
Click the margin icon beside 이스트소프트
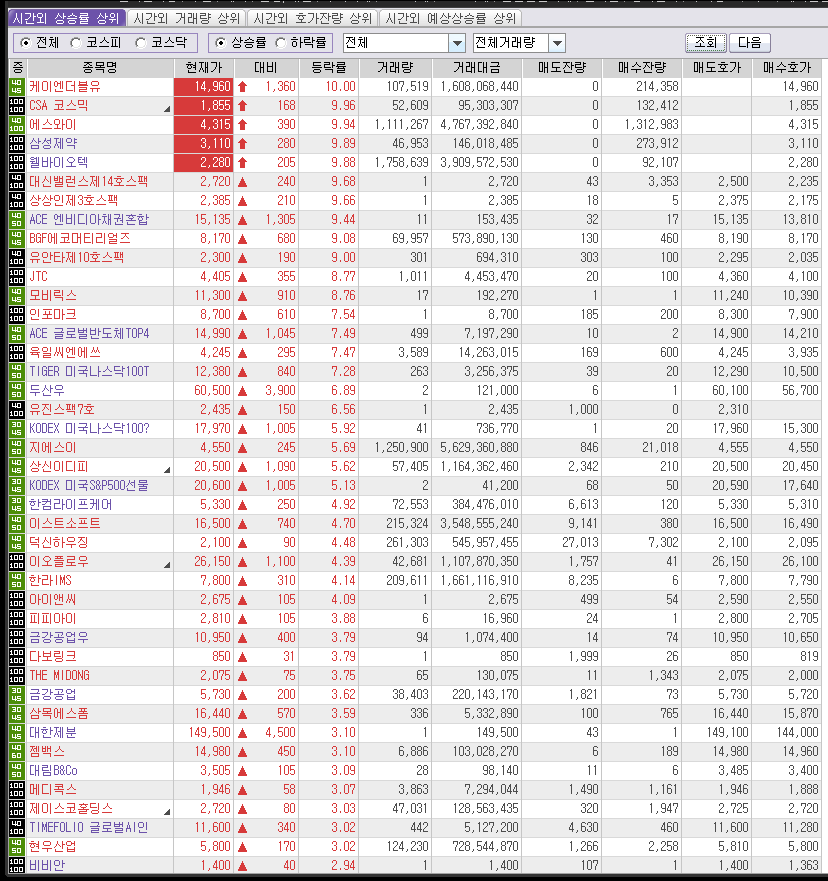(16, 524)
